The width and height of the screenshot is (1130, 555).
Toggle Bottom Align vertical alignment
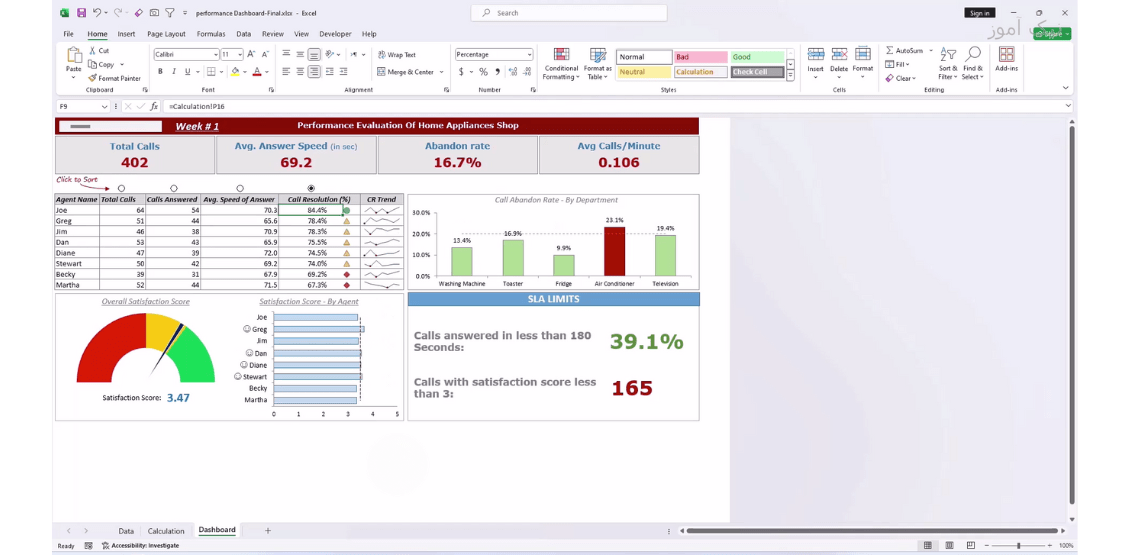point(314,54)
